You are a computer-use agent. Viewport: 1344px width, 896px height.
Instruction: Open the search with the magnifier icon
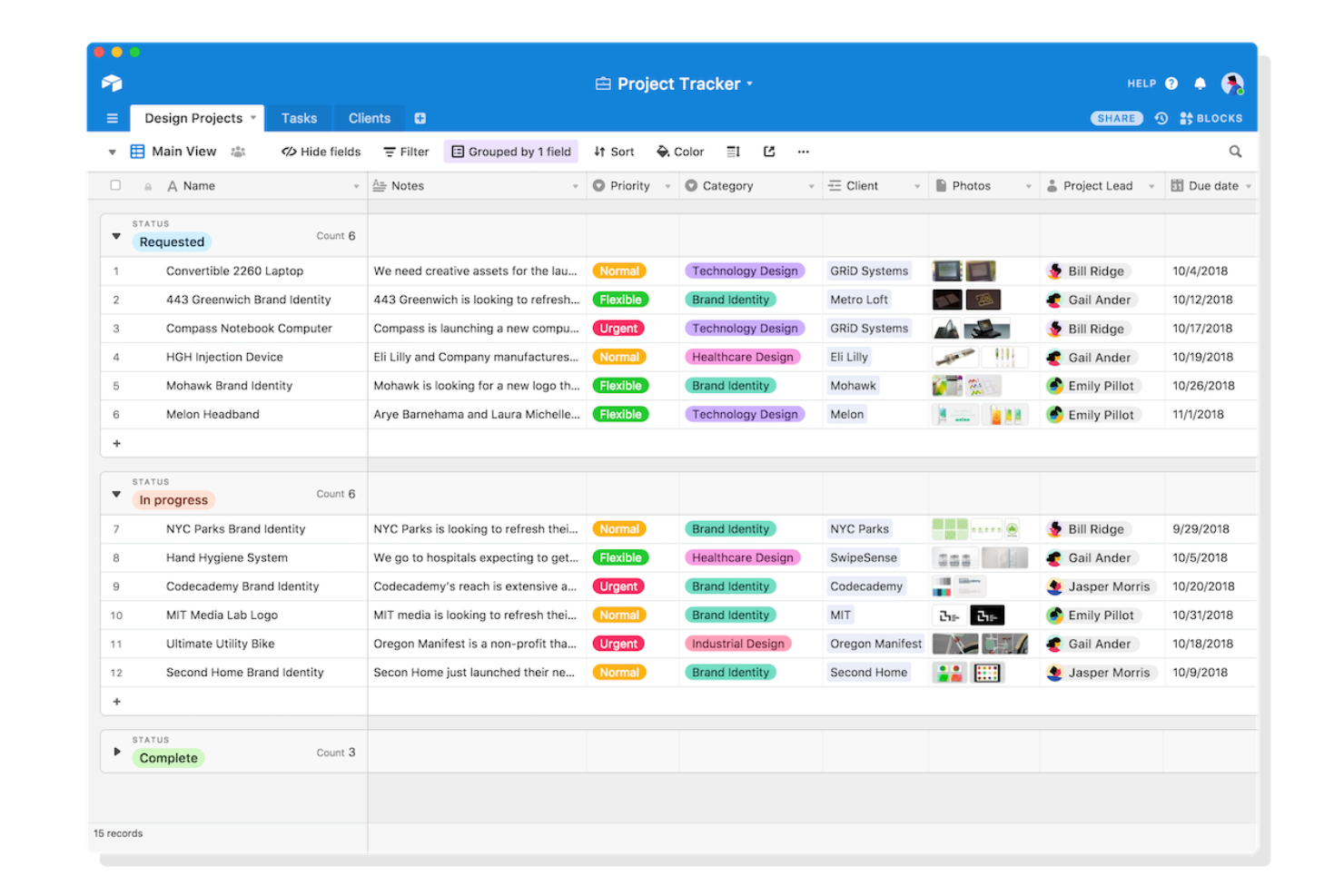point(1235,152)
